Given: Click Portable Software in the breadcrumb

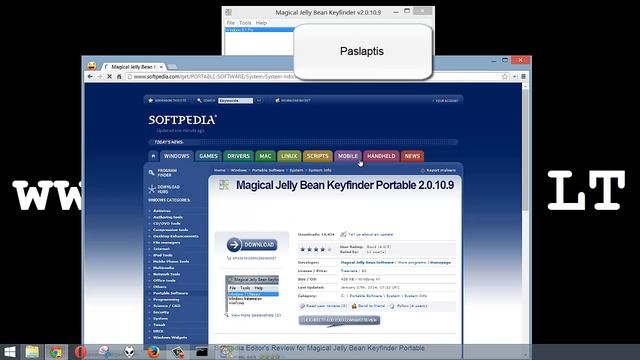Looking at the screenshot, I should point(268,170).
